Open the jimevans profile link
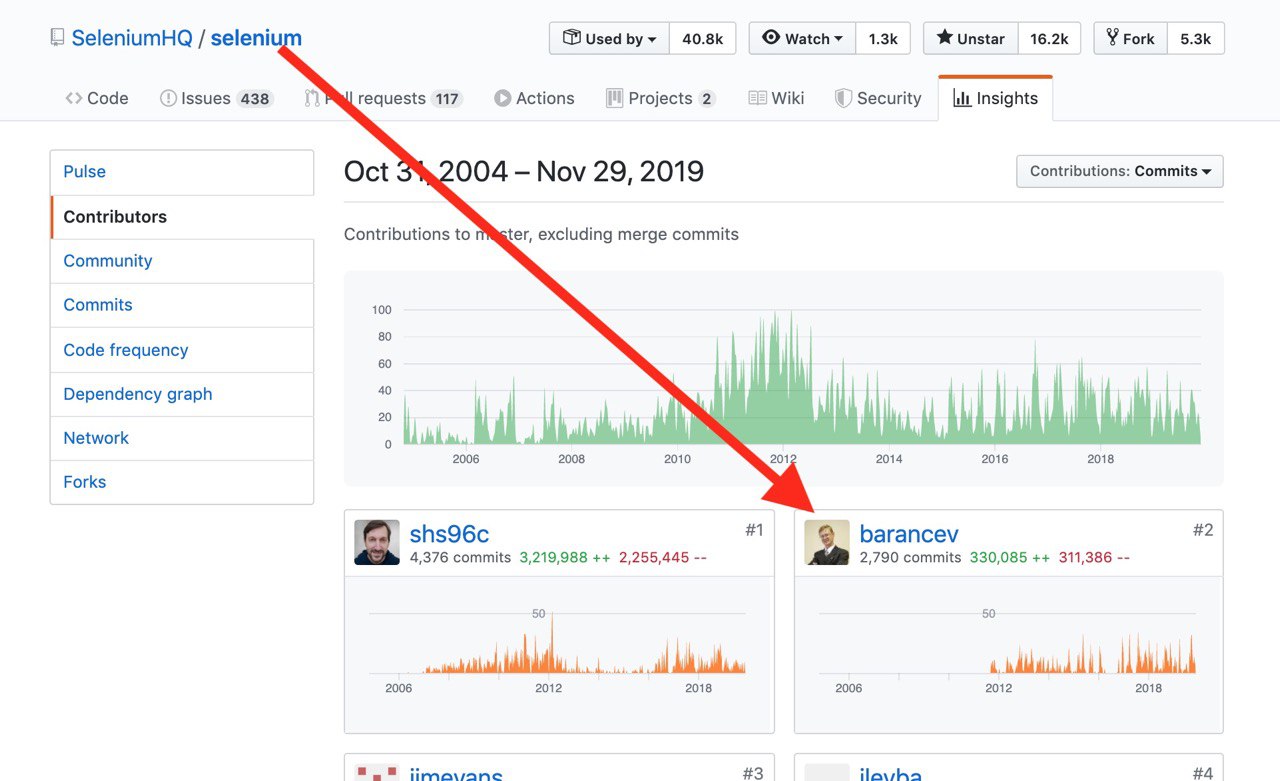This screenshot has width=1280, height=781. click(x=456, y=773)
